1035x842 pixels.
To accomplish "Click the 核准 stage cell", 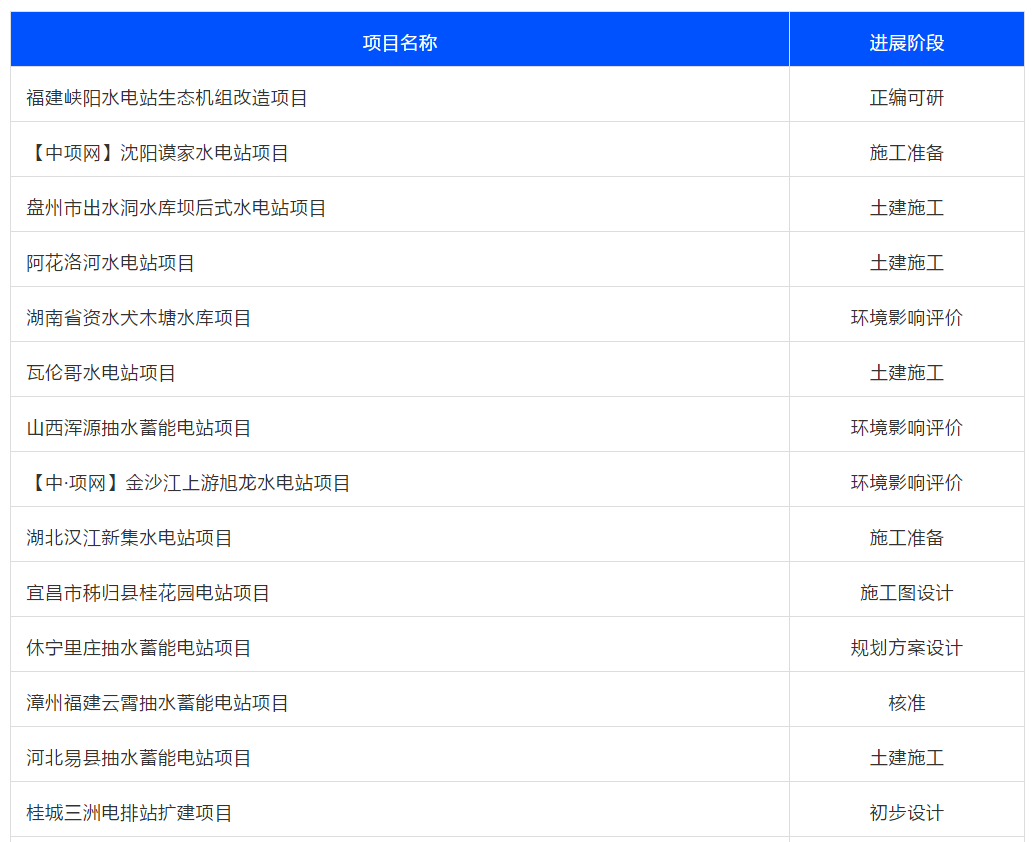I will (x=906, y=703).
